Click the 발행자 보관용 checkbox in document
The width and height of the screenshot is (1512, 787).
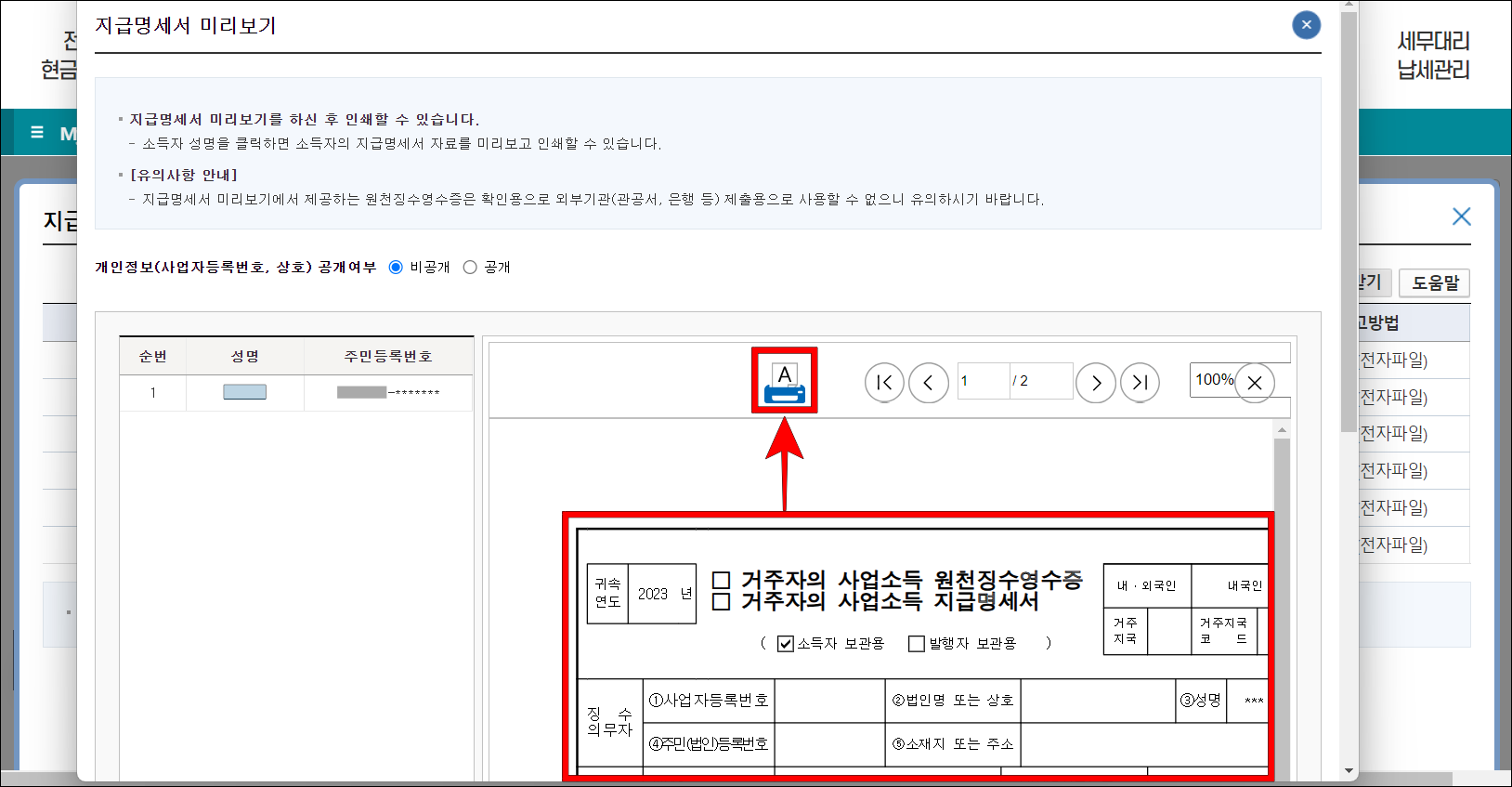tap(917, 644)
